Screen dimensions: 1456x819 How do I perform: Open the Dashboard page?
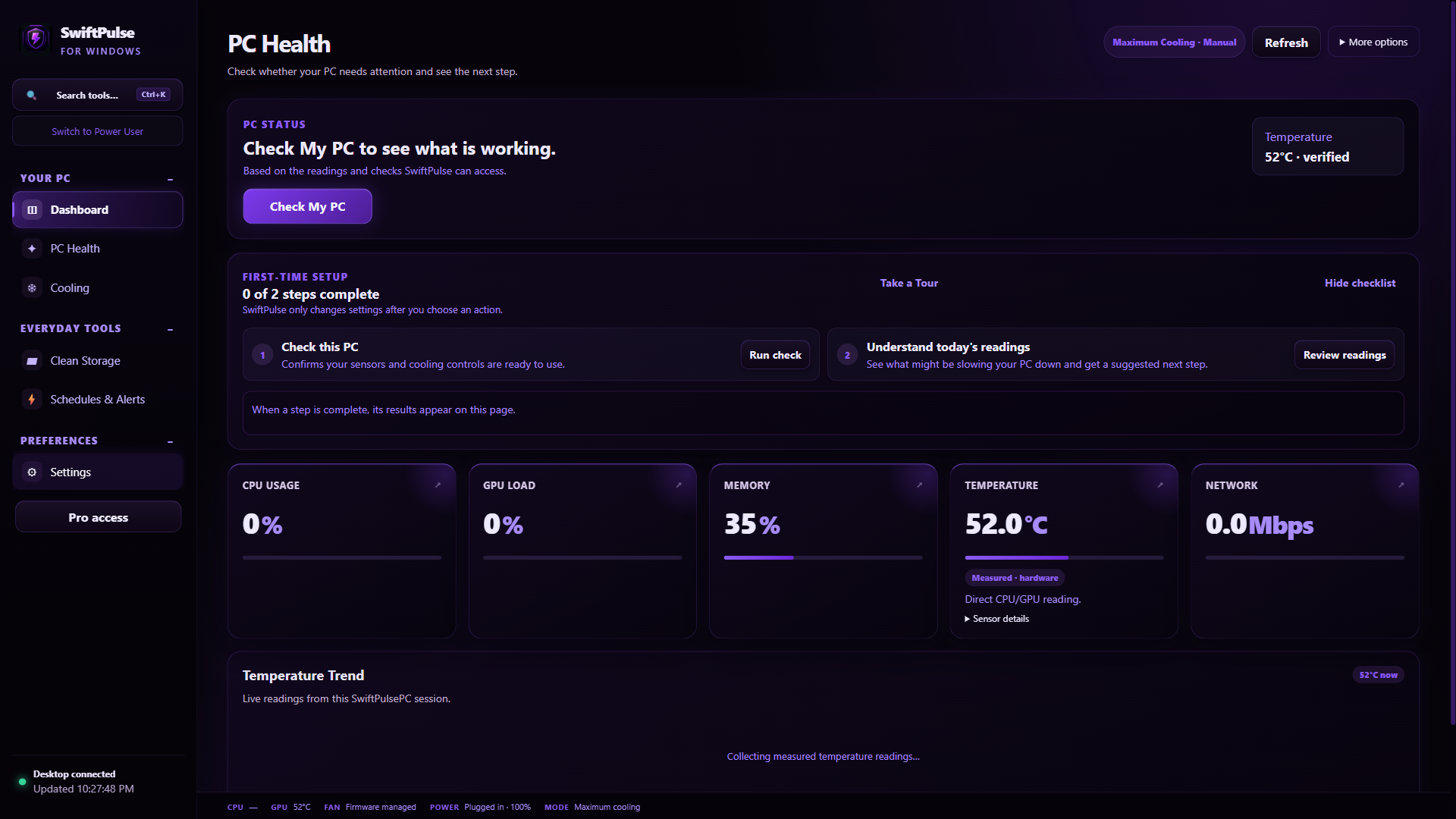pos(97,210)
